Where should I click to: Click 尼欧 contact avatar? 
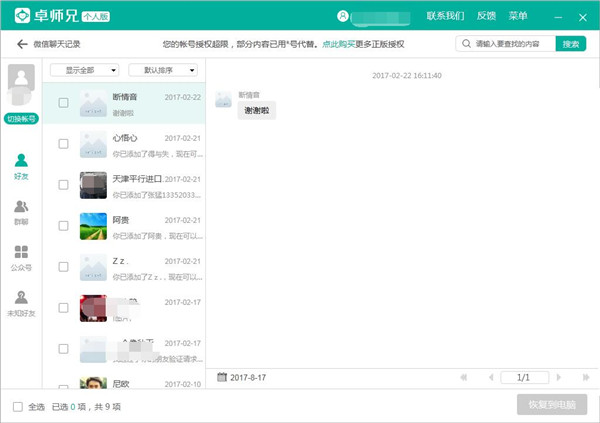tap(93, 383)
